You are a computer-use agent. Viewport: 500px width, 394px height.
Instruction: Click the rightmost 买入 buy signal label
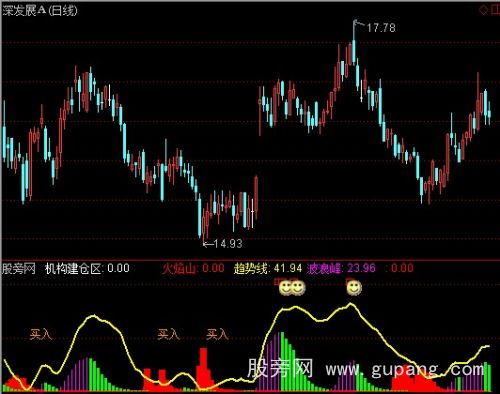click(217, 334)
